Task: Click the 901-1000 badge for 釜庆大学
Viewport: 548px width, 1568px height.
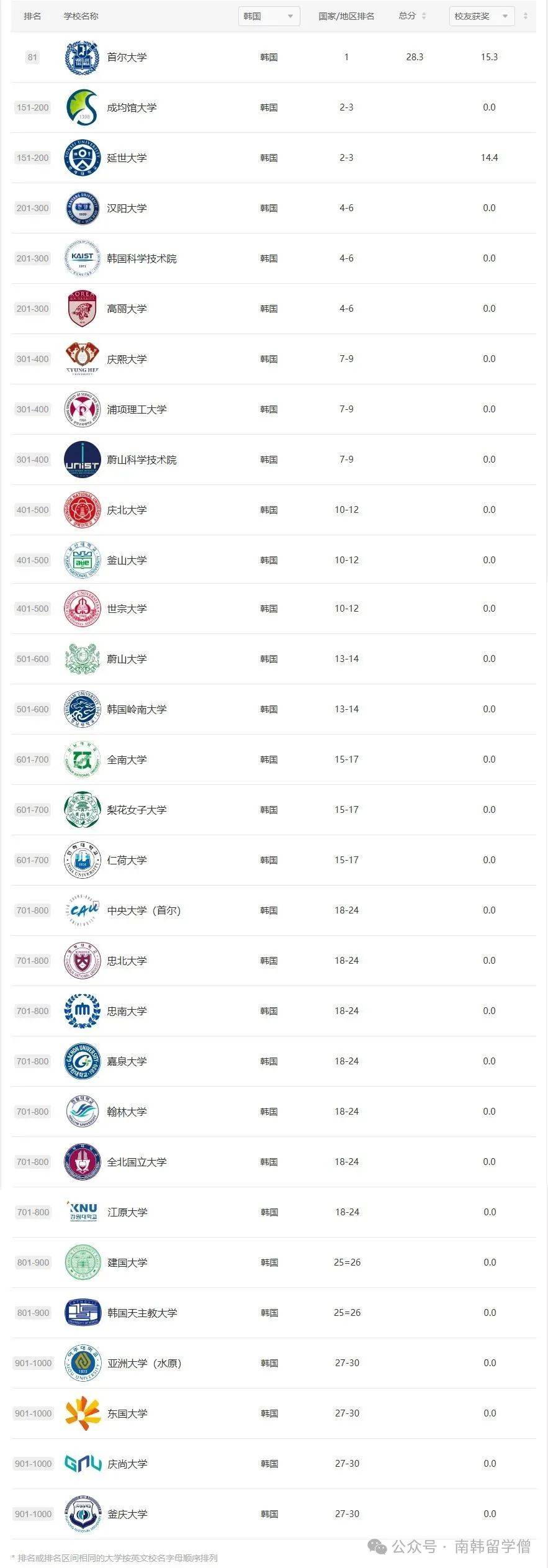Action: 34,1513
